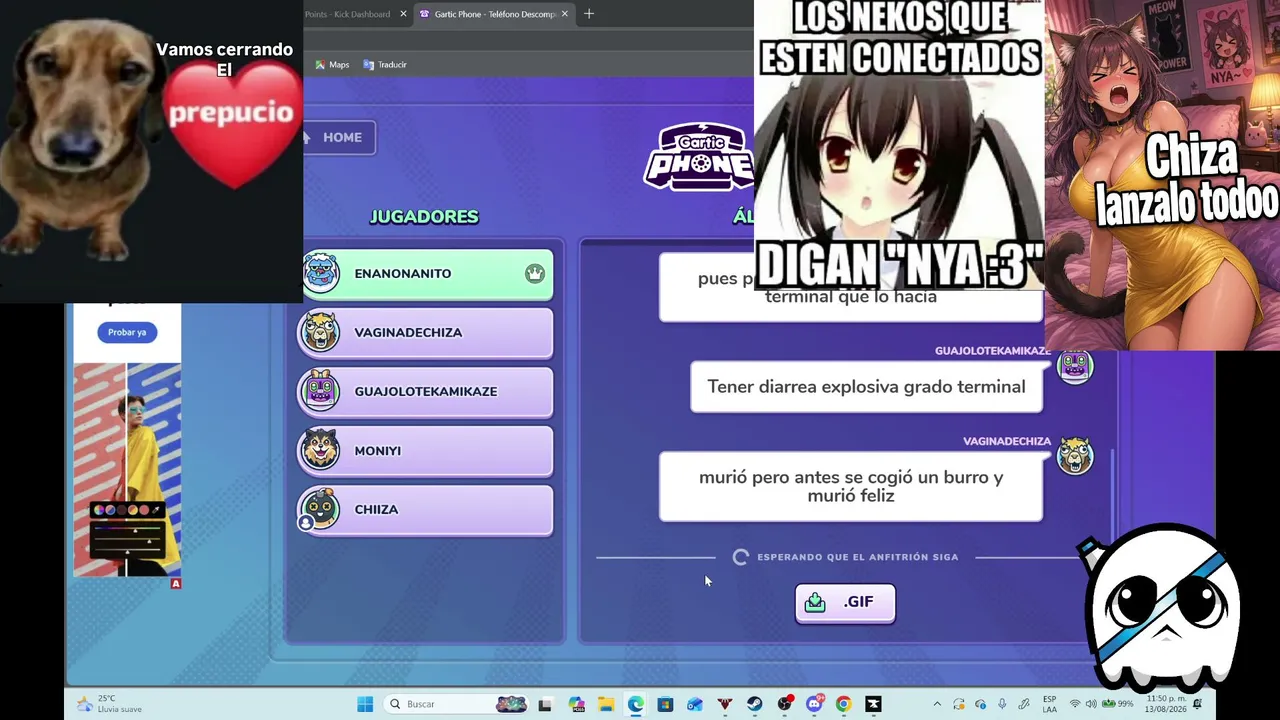Click the JUGADORES heading
This screenshot has height=720, width=1280.
tap(424, 217)
